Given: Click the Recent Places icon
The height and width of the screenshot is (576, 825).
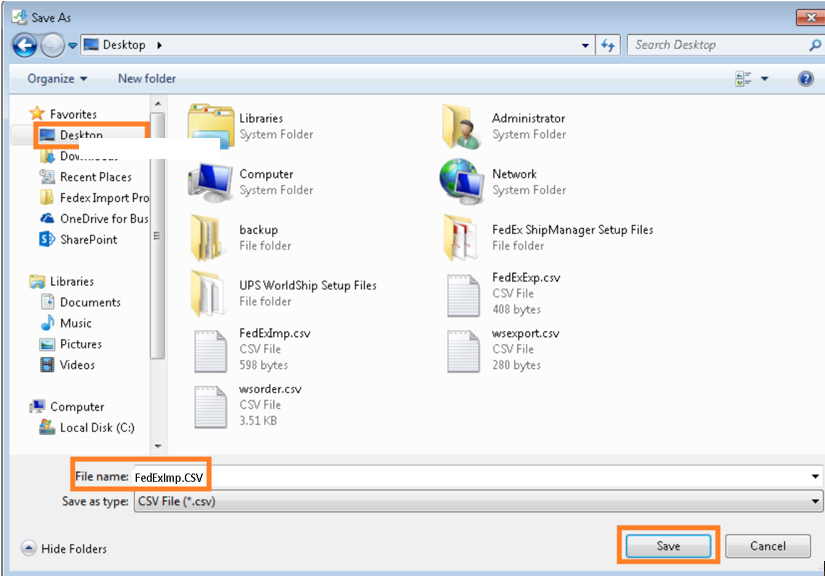Looking at the screenshot, I should 47,177.
